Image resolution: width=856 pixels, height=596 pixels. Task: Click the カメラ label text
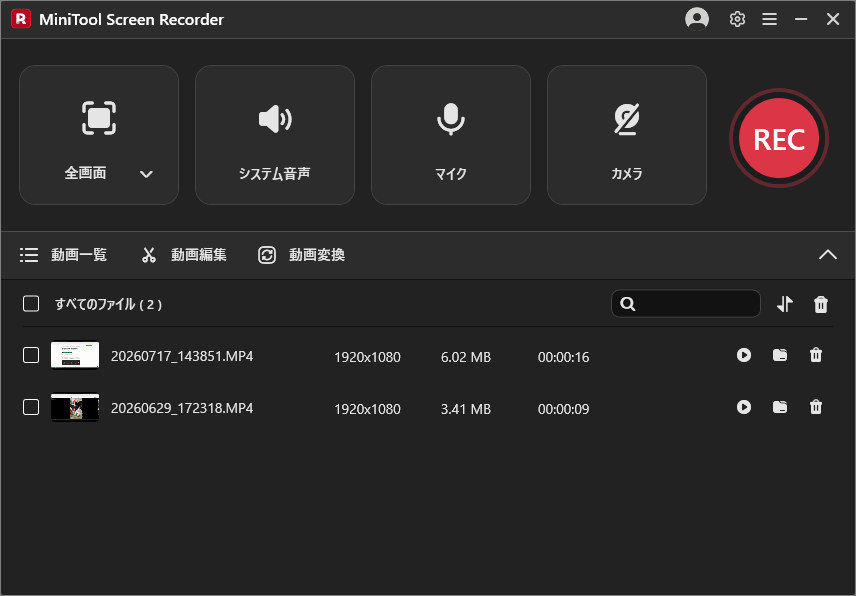click(627, 174)
